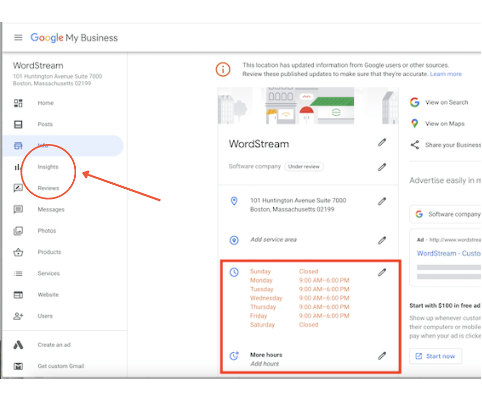Click the storefront banner illustration
The width and height of the screenshot is (482, 402).
click(x=308, y=106)
